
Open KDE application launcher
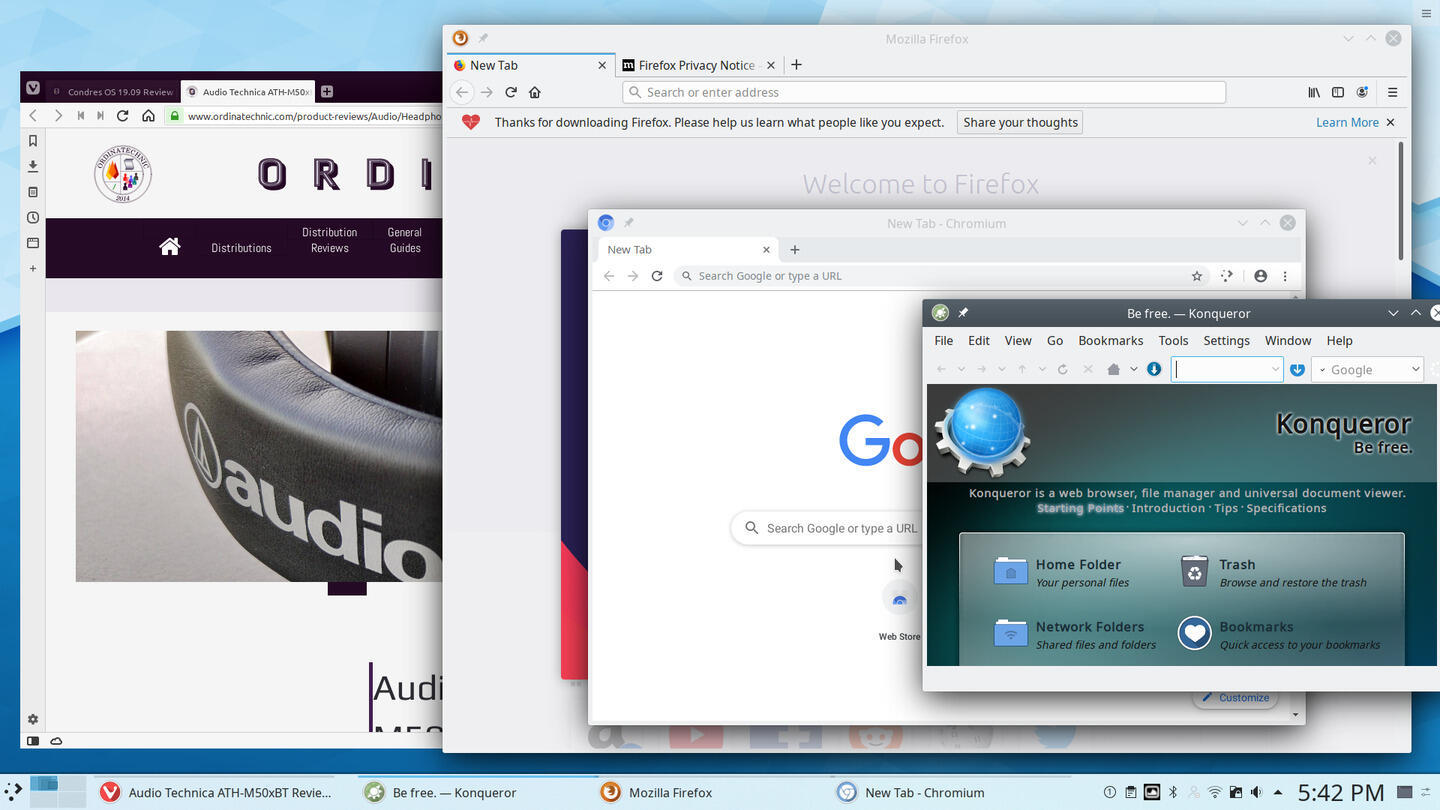point(13,792)
